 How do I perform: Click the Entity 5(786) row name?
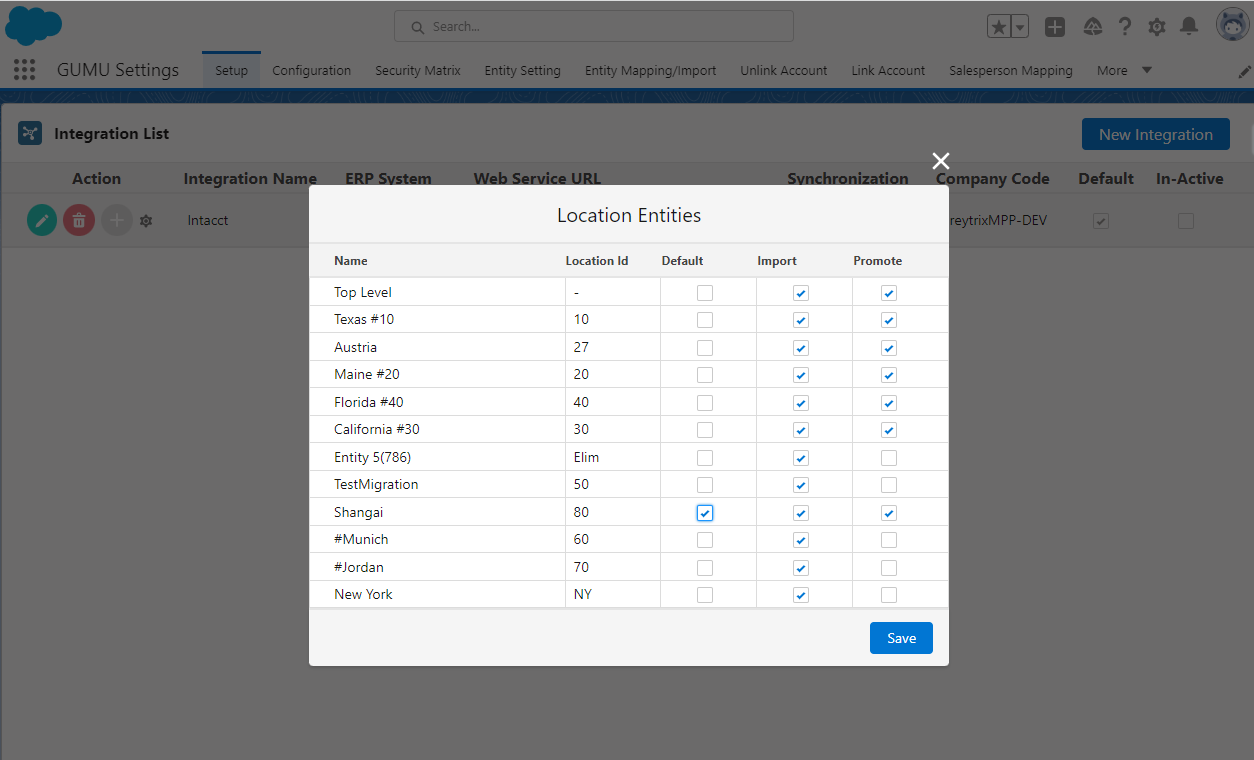372,457
